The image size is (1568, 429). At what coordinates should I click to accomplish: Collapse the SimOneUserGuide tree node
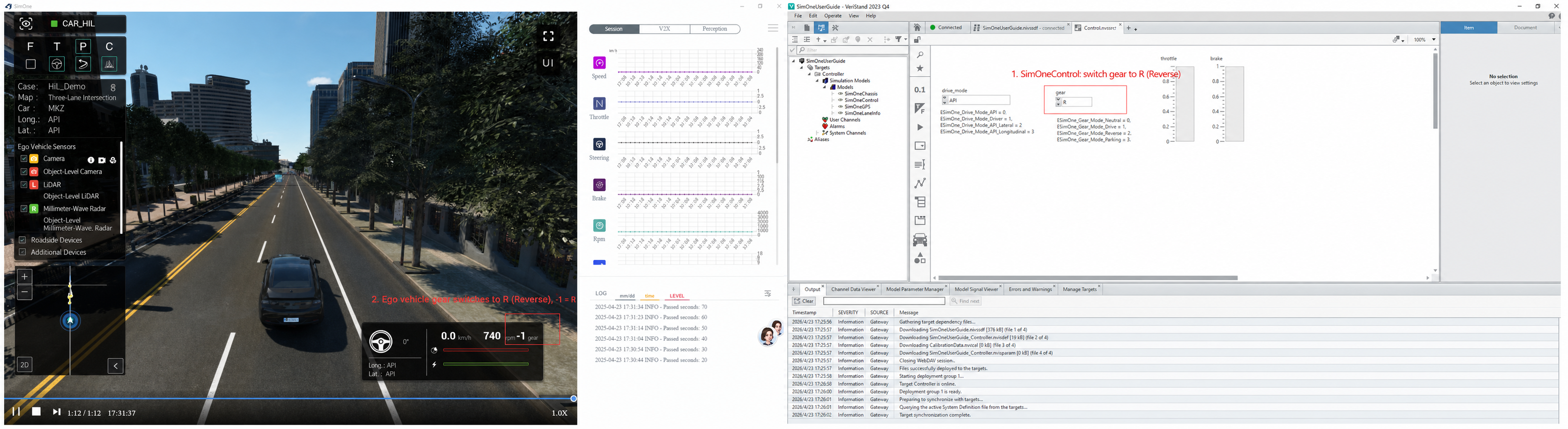click(x=794, y=61)
